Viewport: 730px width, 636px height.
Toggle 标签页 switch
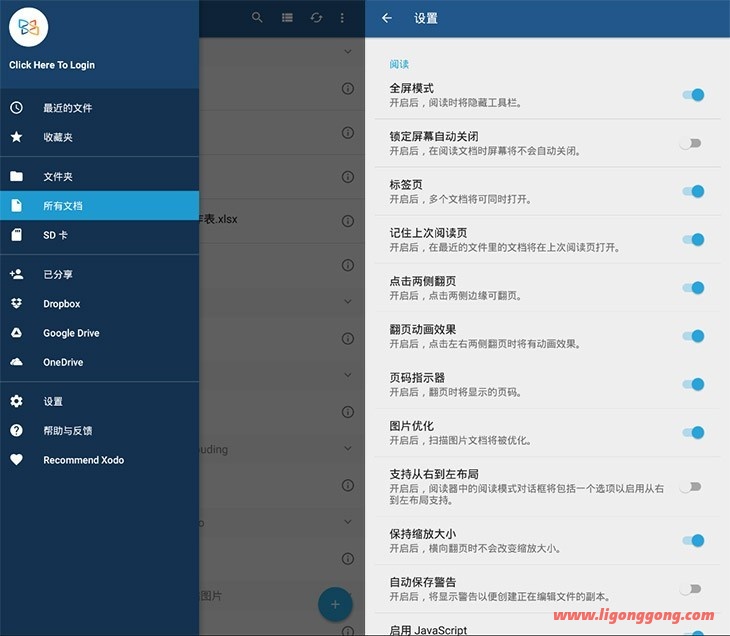pyautogui.click(x=693, y=191)
